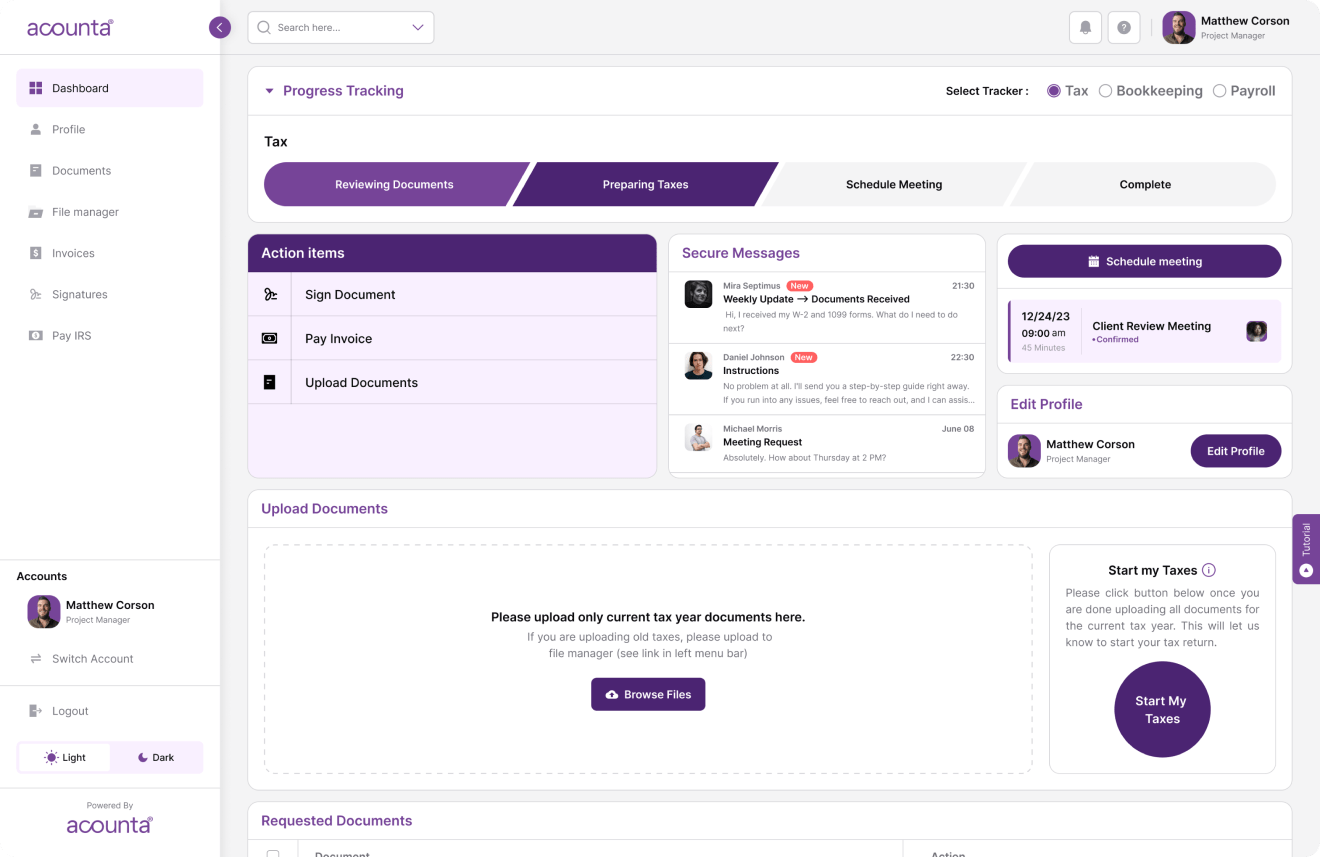Tick the Requested Documents header checkbox
Screen dimensions: 1320x857
point(273,854)
